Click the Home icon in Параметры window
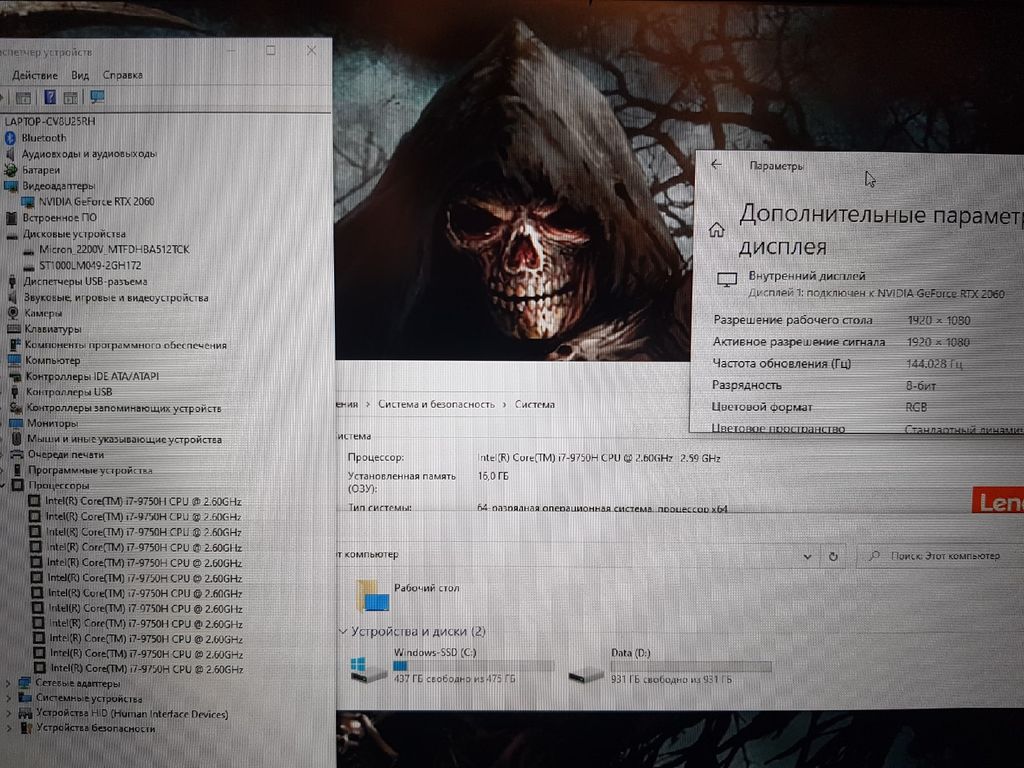 click(717, 230)
